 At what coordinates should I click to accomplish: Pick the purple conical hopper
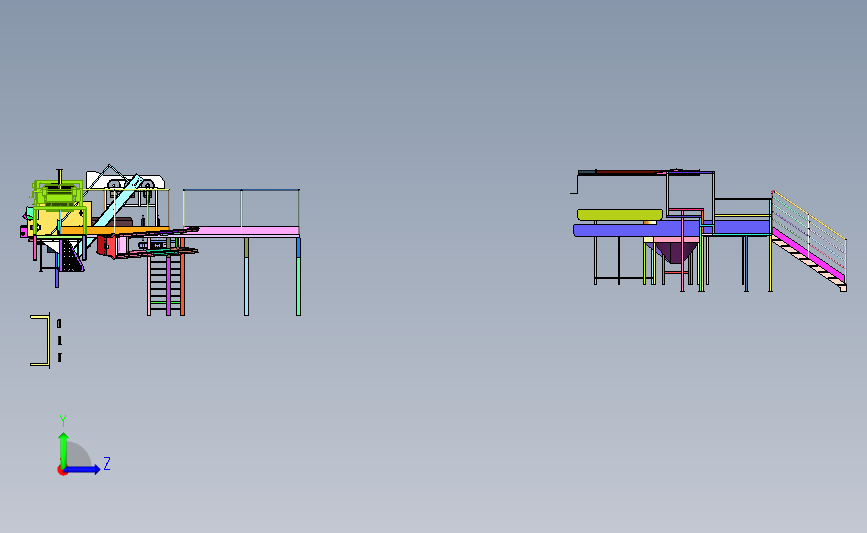click(675, 252)
